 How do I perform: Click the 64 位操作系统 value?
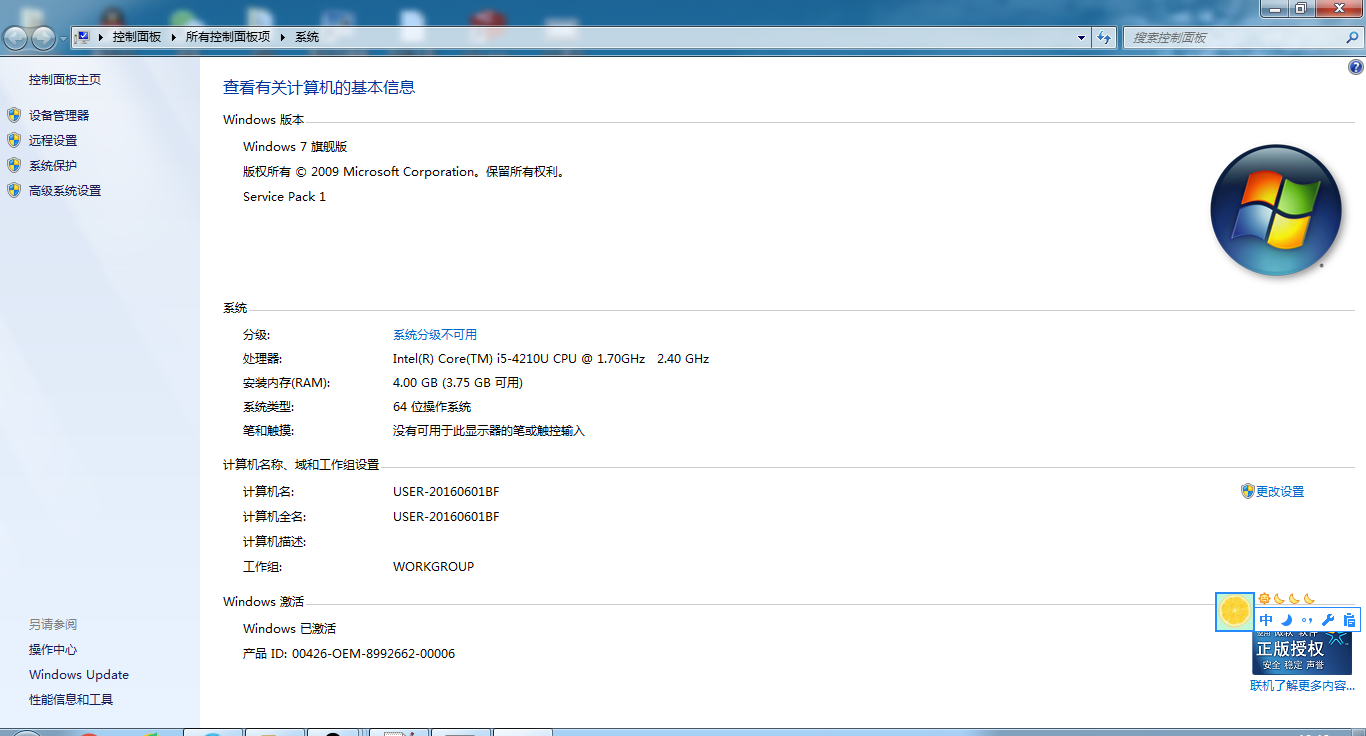pyautogui.click(x=432, y=407)
